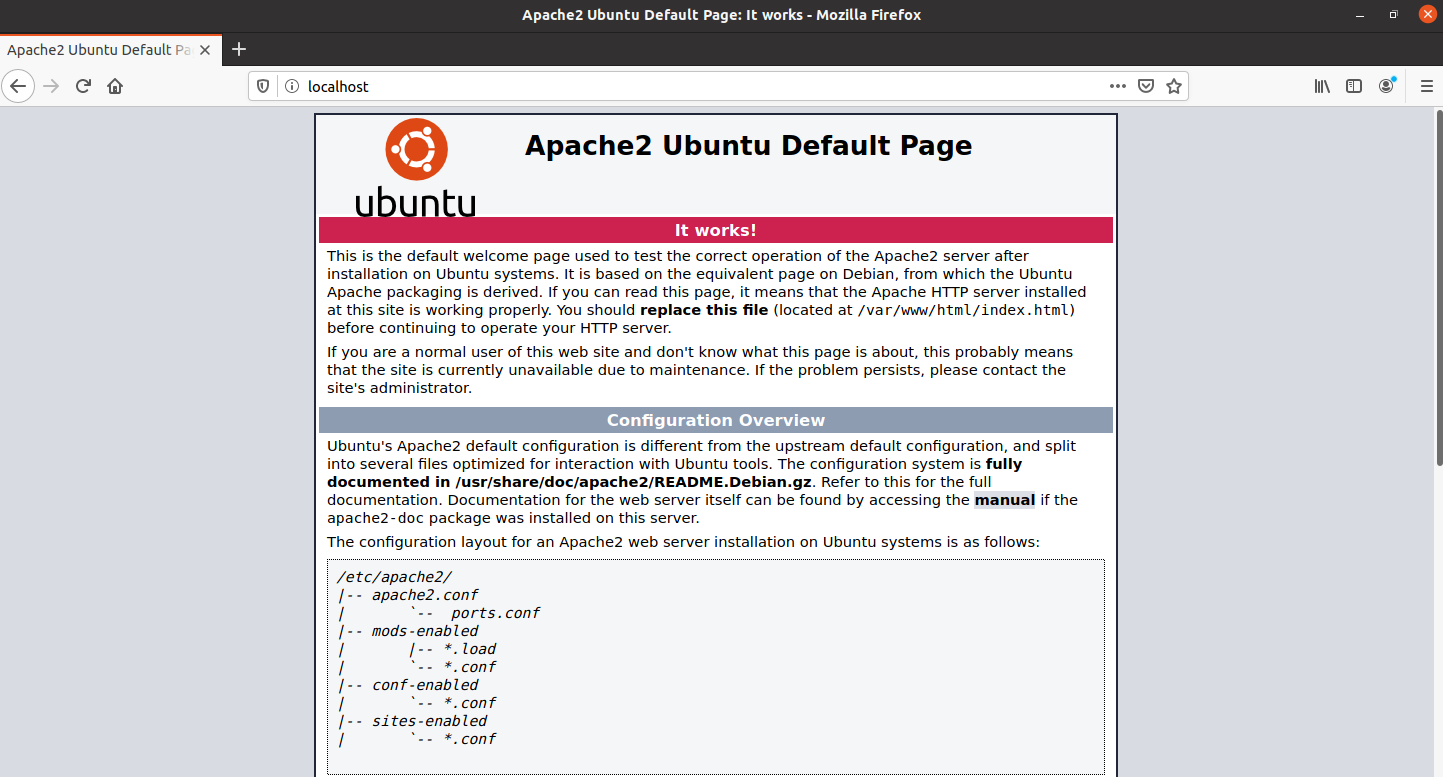Open the page actions three-dot menu

1117,86
